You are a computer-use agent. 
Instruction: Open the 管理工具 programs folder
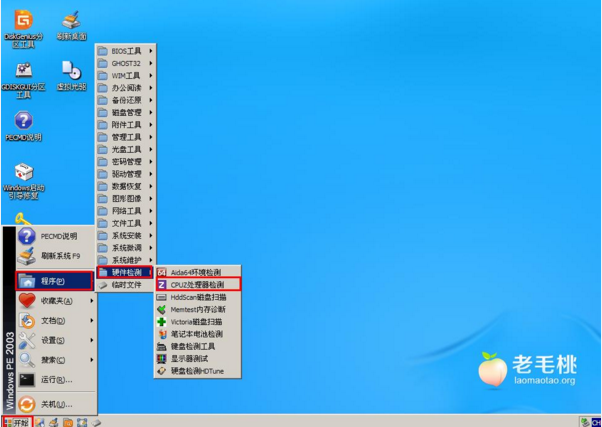point(125,137)
